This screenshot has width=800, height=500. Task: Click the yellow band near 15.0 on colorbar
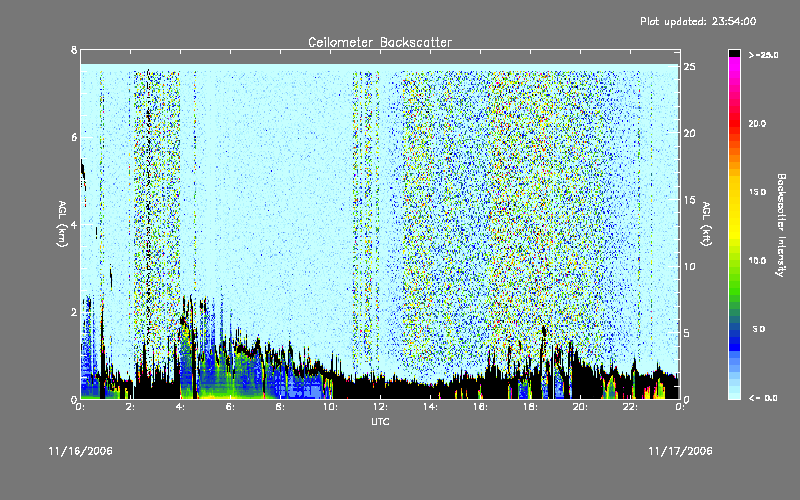734,193
